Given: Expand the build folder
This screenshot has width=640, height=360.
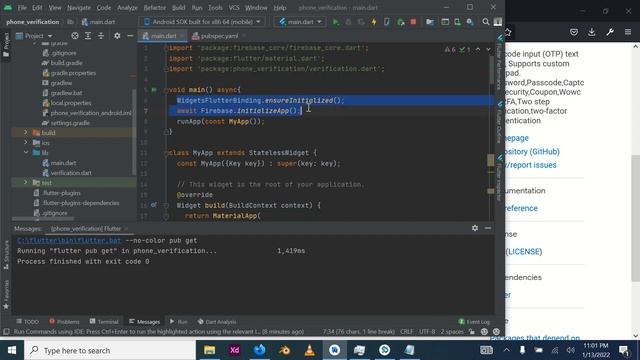Looking at the screenshot, I should (x=26, y=132).
